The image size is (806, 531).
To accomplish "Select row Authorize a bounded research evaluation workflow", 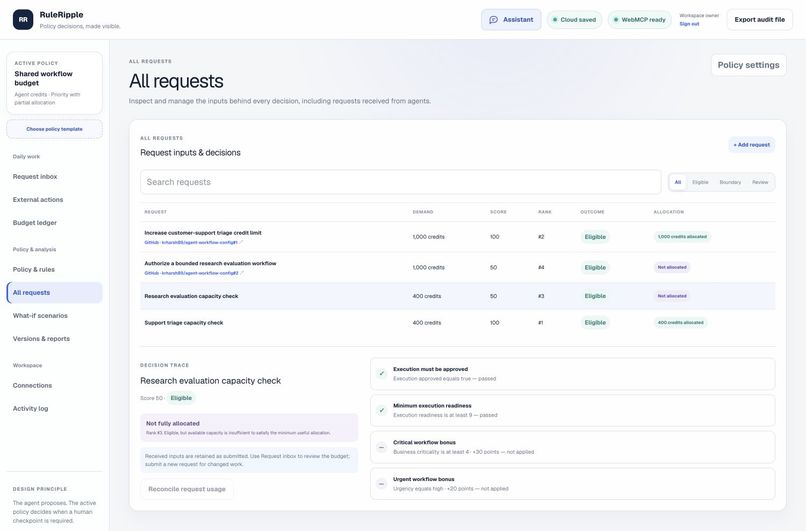I will pyautogui.click(x=457, y=267).
